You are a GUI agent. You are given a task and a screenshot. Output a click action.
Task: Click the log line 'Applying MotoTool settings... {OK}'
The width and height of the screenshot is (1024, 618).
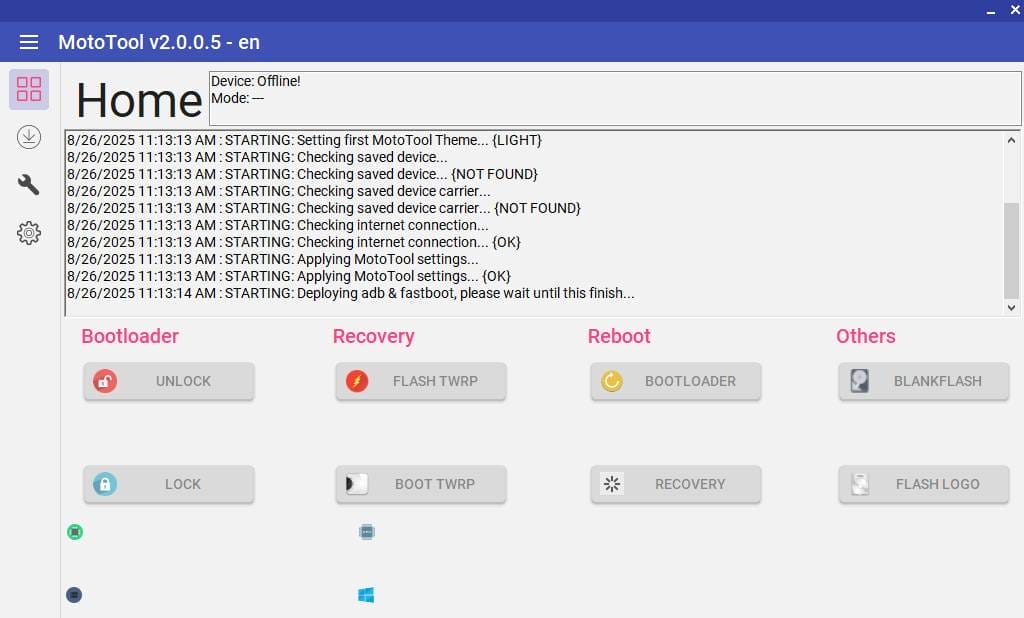[289, 276]
